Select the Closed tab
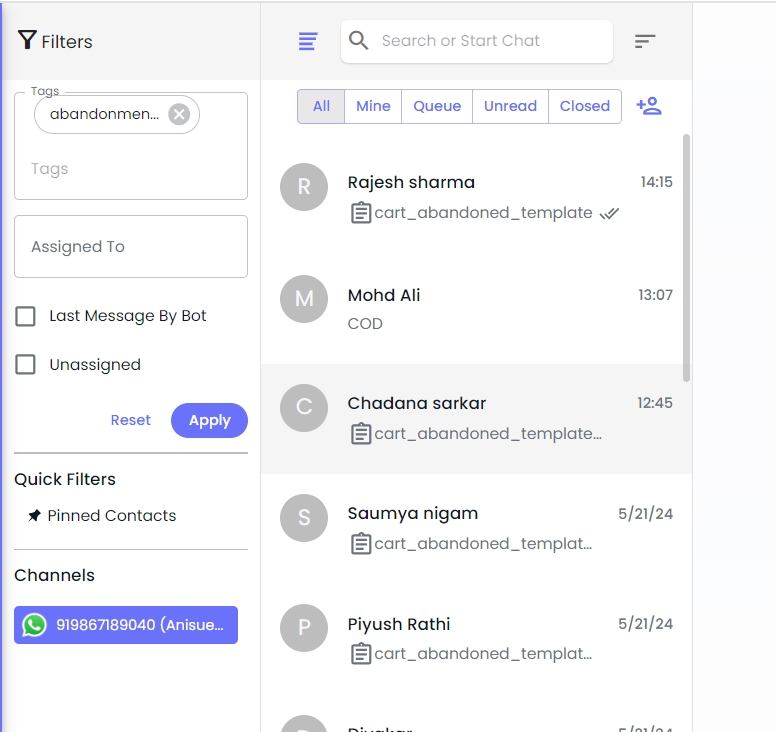This screenshot has width=776, height=732. (x=585, y=106)
